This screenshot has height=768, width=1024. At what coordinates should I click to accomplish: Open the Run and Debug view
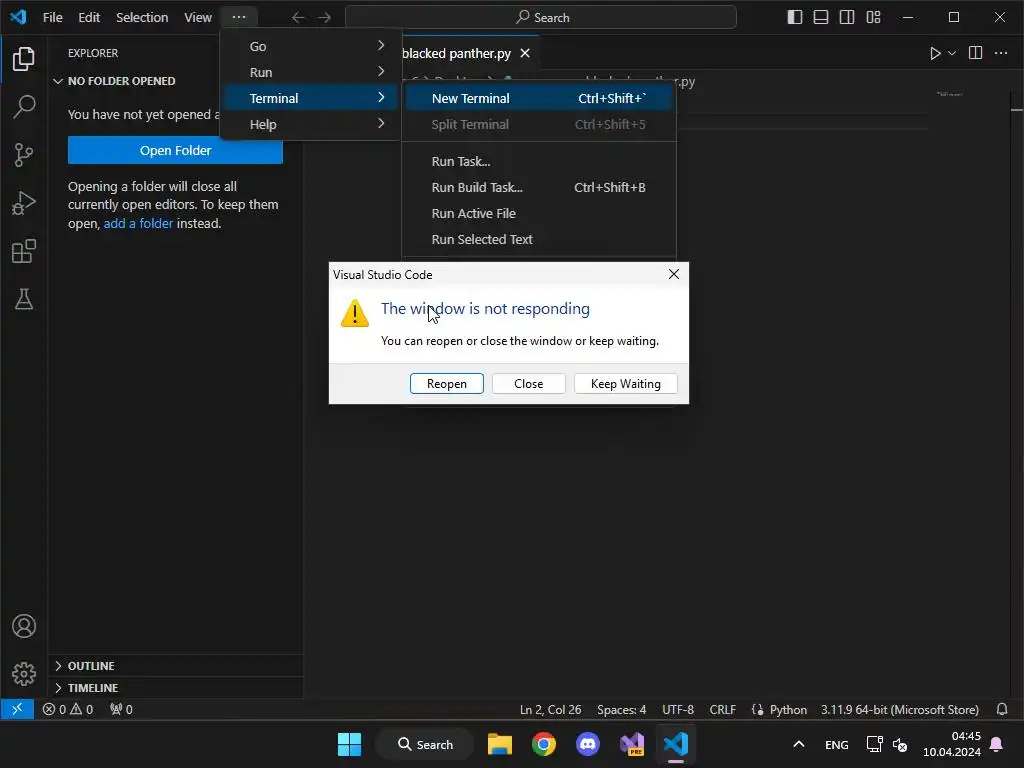[24, 203]
